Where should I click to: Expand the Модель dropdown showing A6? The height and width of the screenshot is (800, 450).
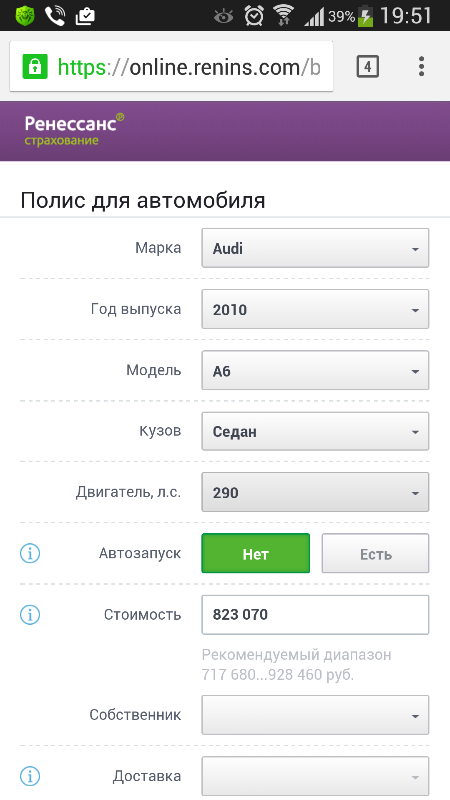pos(315,370)
